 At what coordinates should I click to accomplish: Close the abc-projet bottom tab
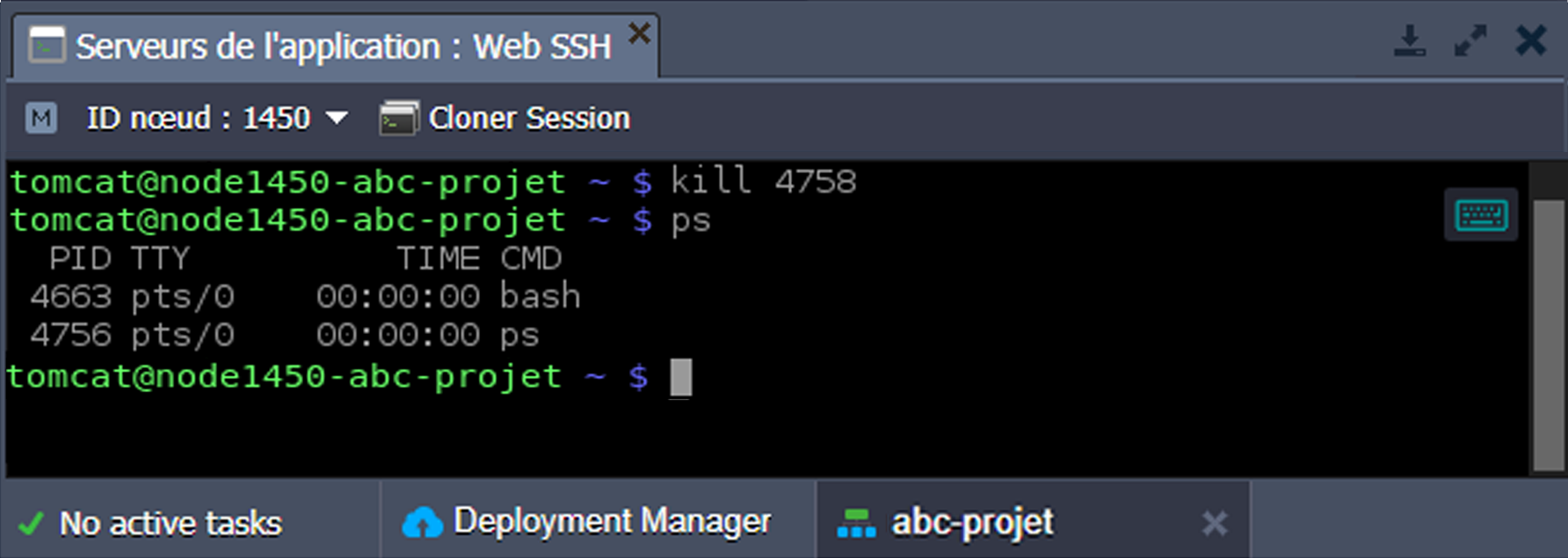coord(1215,524)
